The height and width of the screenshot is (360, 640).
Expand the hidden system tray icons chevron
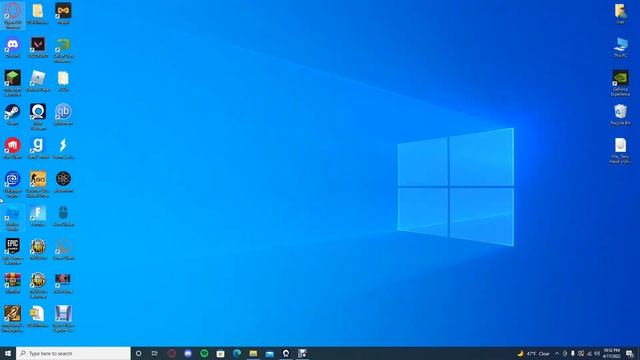click(557, 353)
